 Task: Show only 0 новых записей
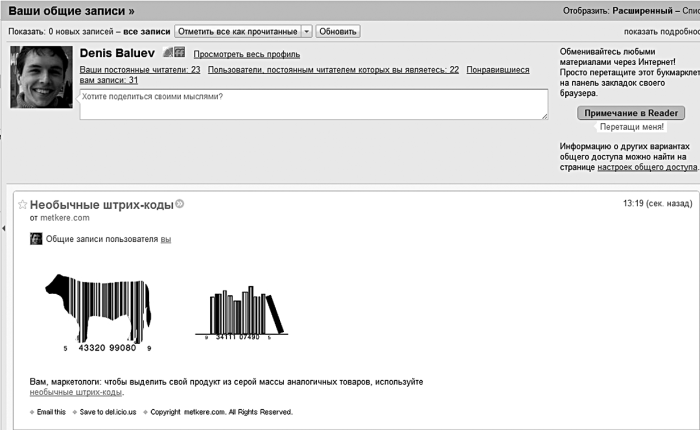81,32
